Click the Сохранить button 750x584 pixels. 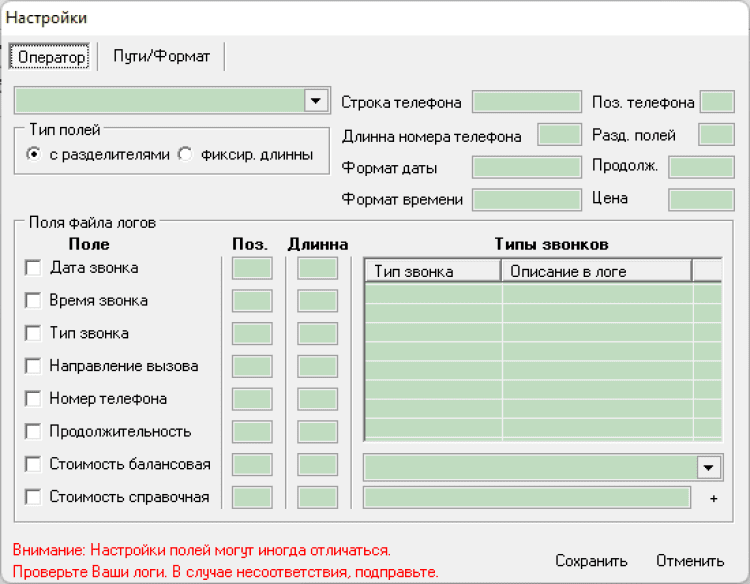[591, 561]
